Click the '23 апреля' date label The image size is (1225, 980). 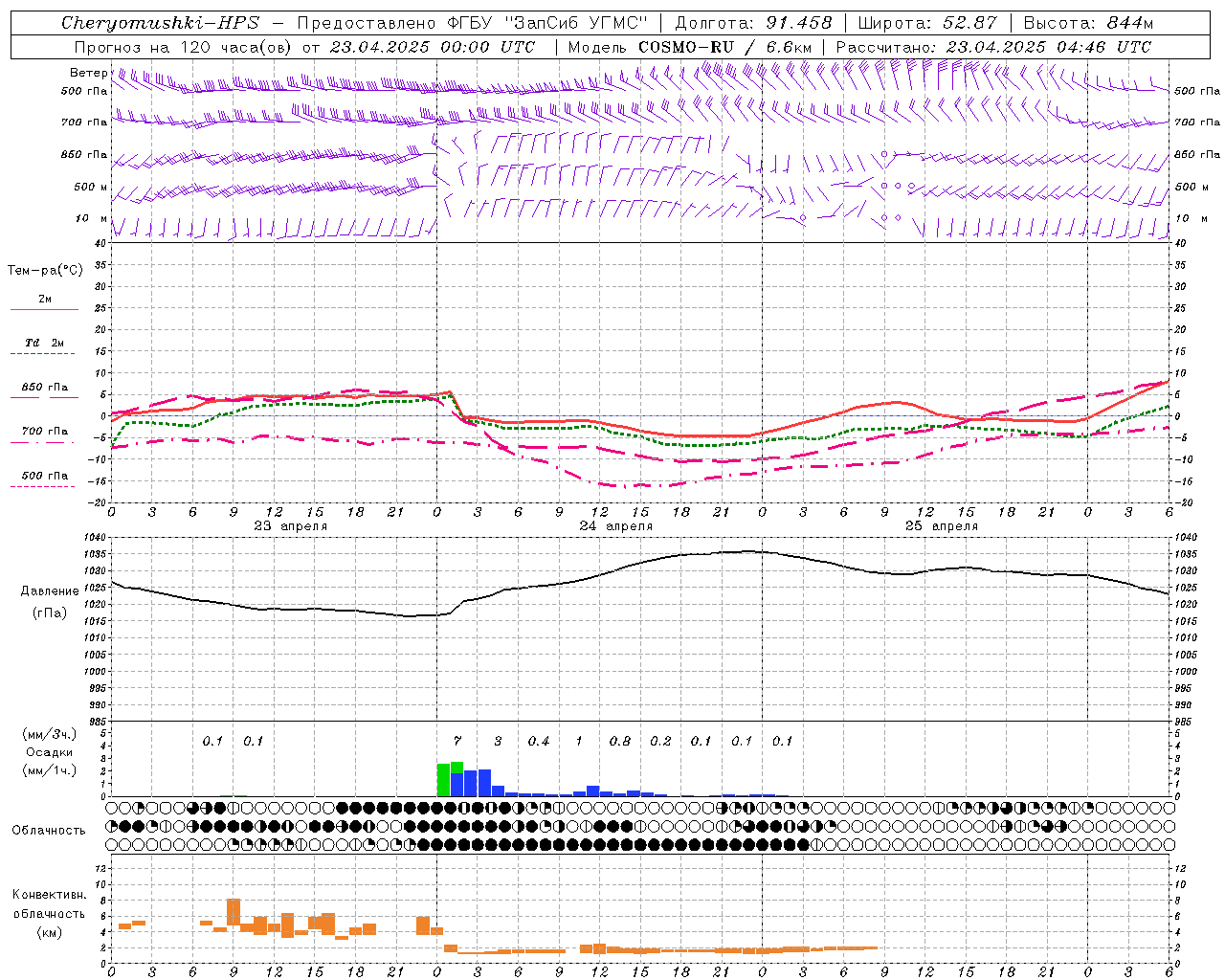coord(290,526)
